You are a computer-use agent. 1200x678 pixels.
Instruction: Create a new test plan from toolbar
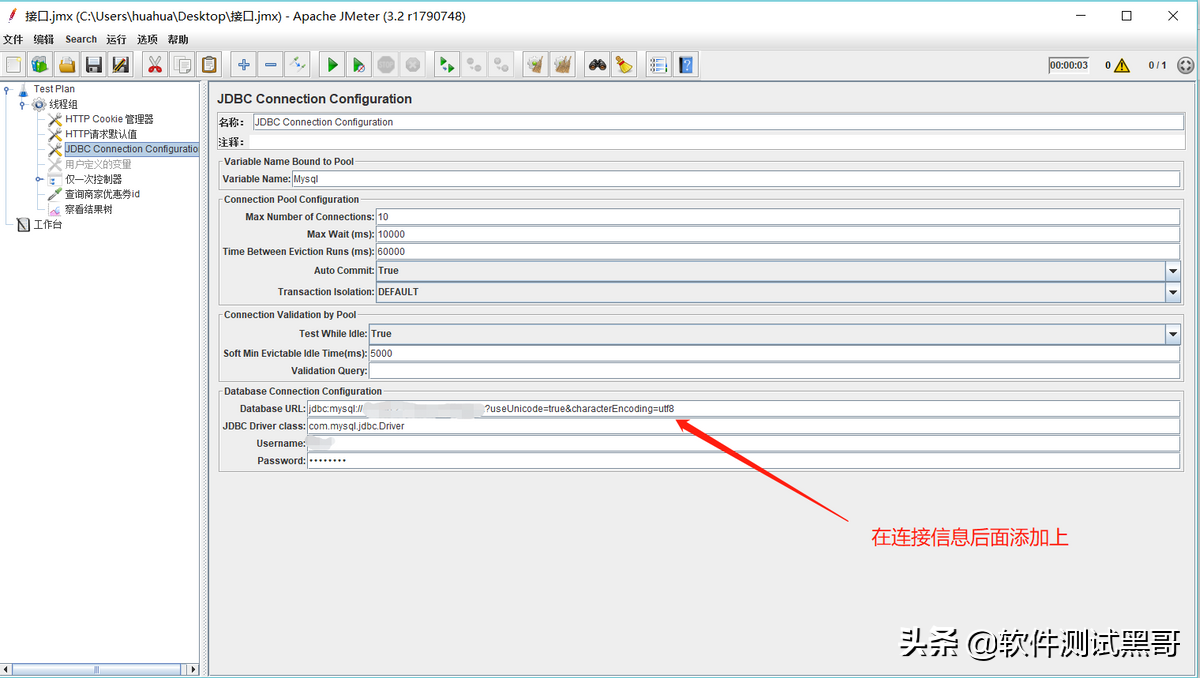pos(13,65)
